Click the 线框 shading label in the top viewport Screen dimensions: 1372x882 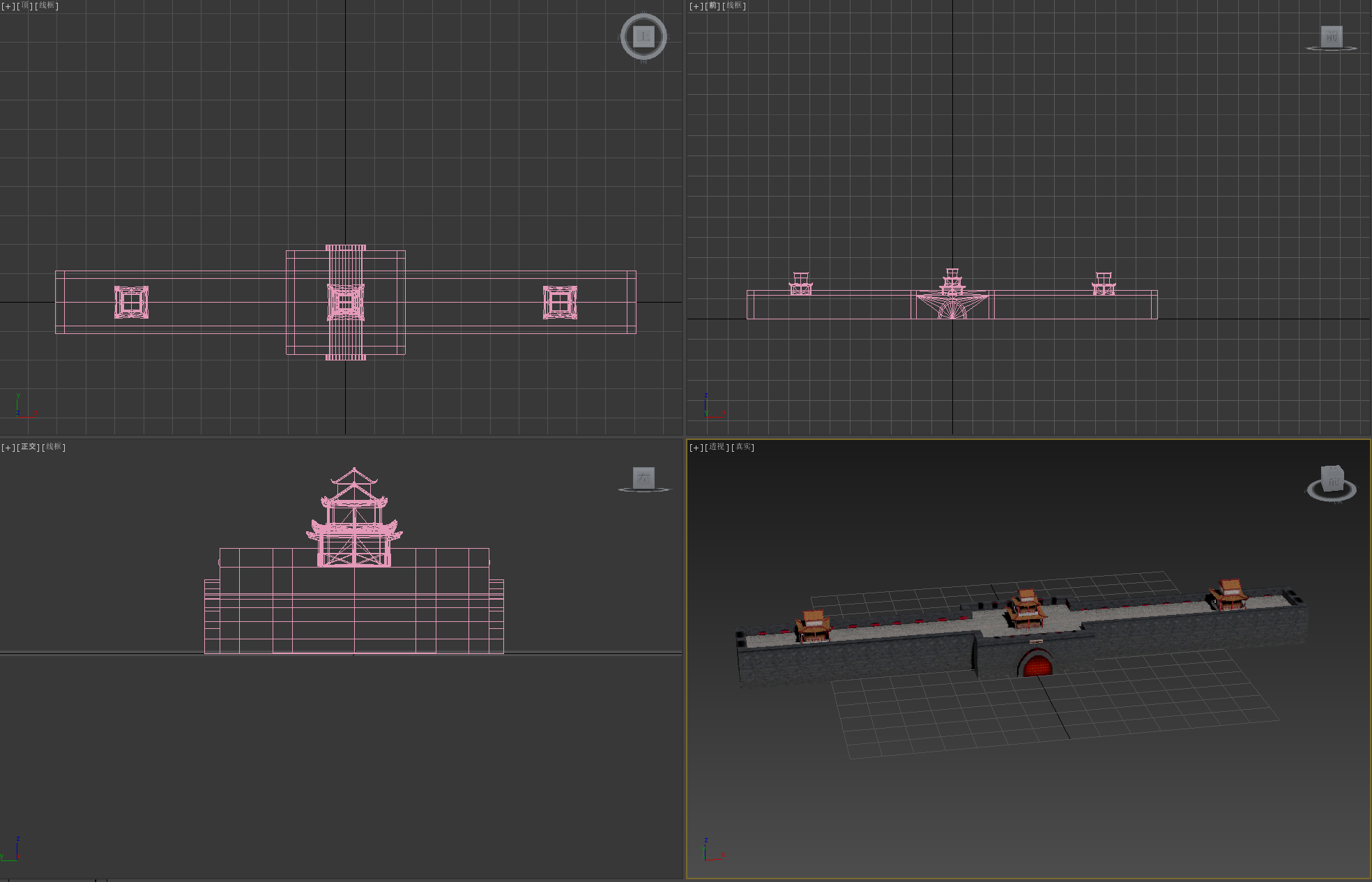coord(47,6)
